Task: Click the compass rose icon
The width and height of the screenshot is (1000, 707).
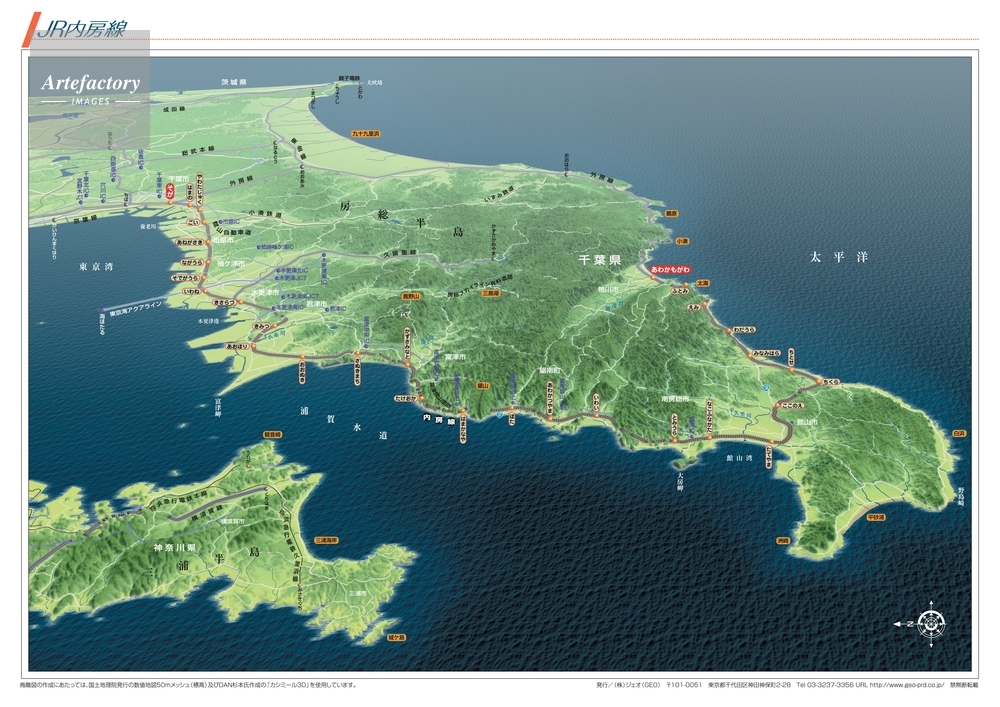Action: (x=932, y=622)
